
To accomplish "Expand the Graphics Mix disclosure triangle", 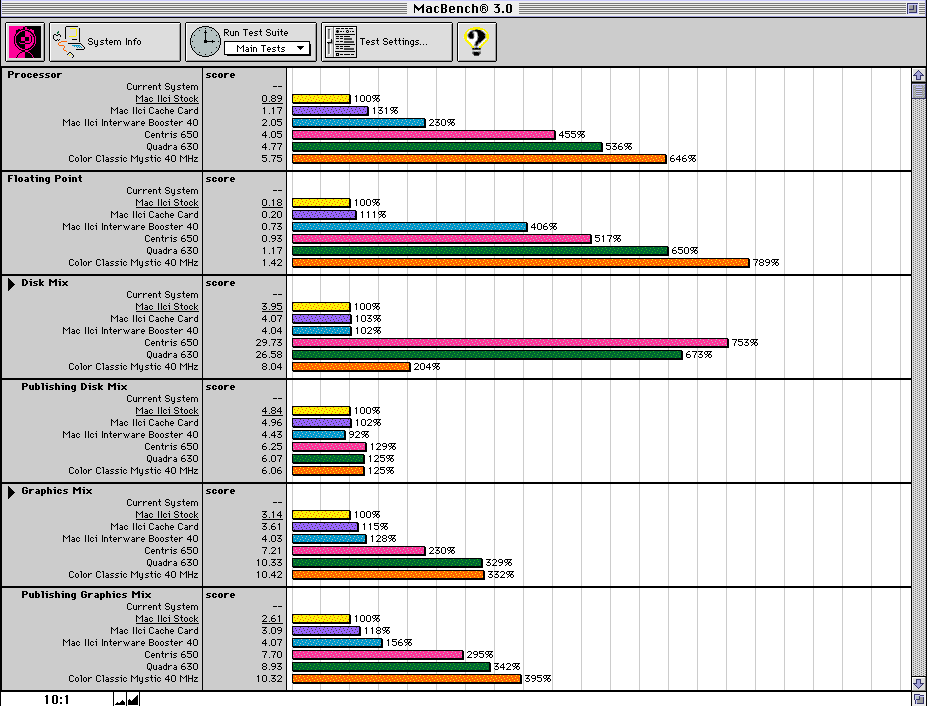I will (11, 493).
